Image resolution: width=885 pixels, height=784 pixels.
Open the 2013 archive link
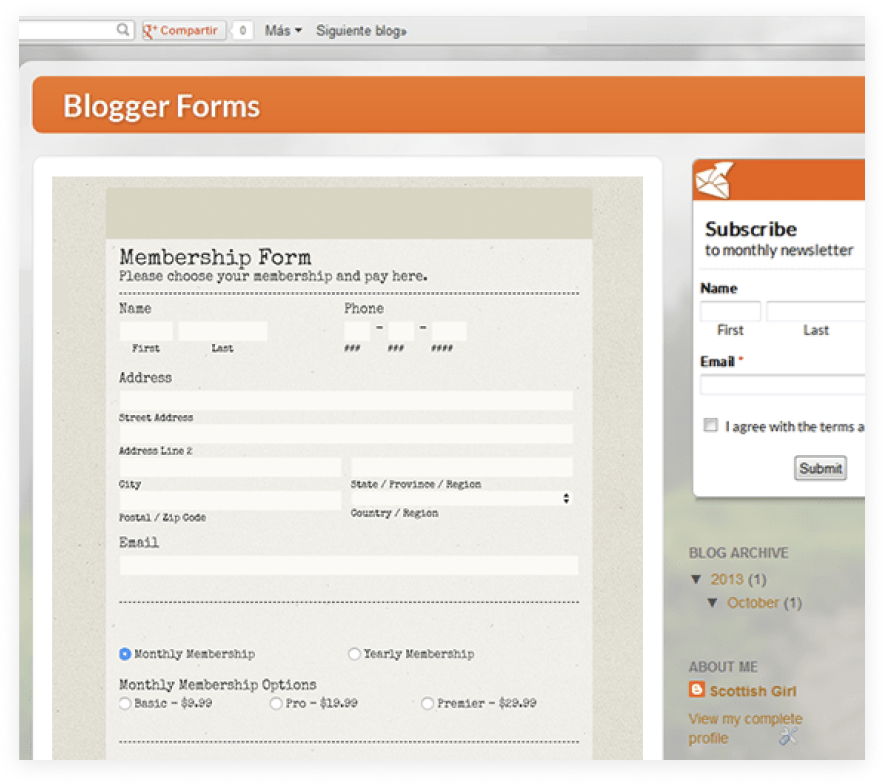[x=726, y=579]
